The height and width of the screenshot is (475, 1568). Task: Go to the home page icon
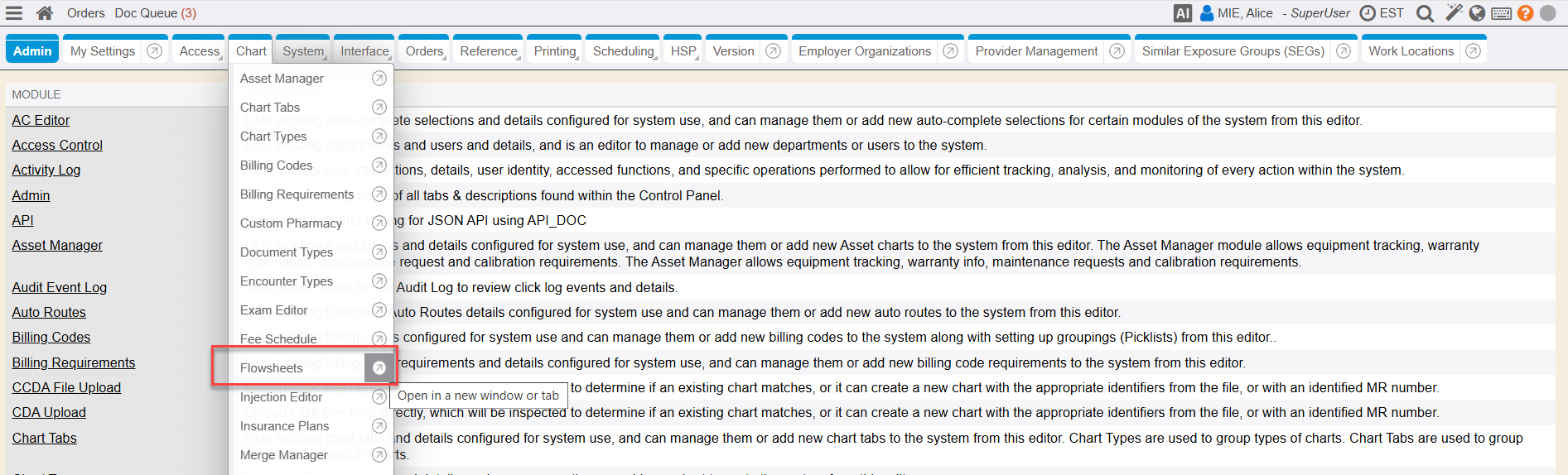point(45,12)
